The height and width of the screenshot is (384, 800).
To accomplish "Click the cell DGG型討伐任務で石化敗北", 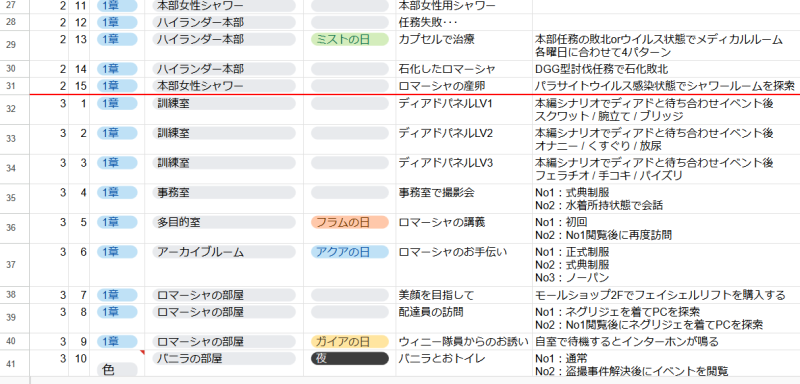I will 666,69.
